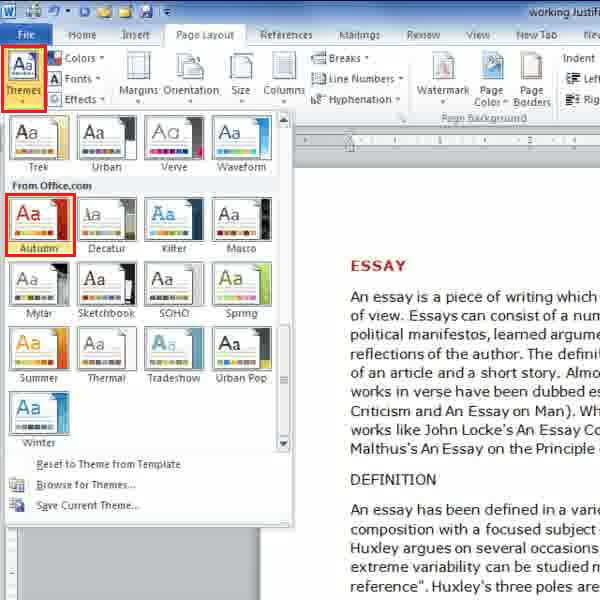600x600 pixels.
Task: Click the themes gallery scroll down arrow
Action: pyautogui.click(x=284, y=443)
